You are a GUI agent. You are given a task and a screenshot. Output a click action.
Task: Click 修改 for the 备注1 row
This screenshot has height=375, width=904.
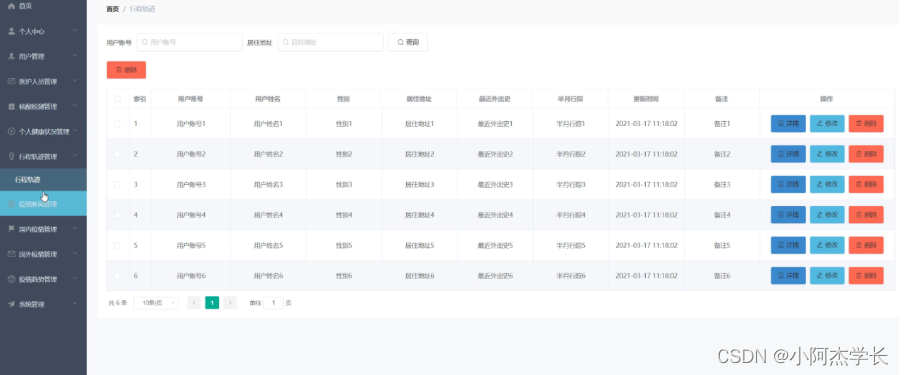coord(827,123)
